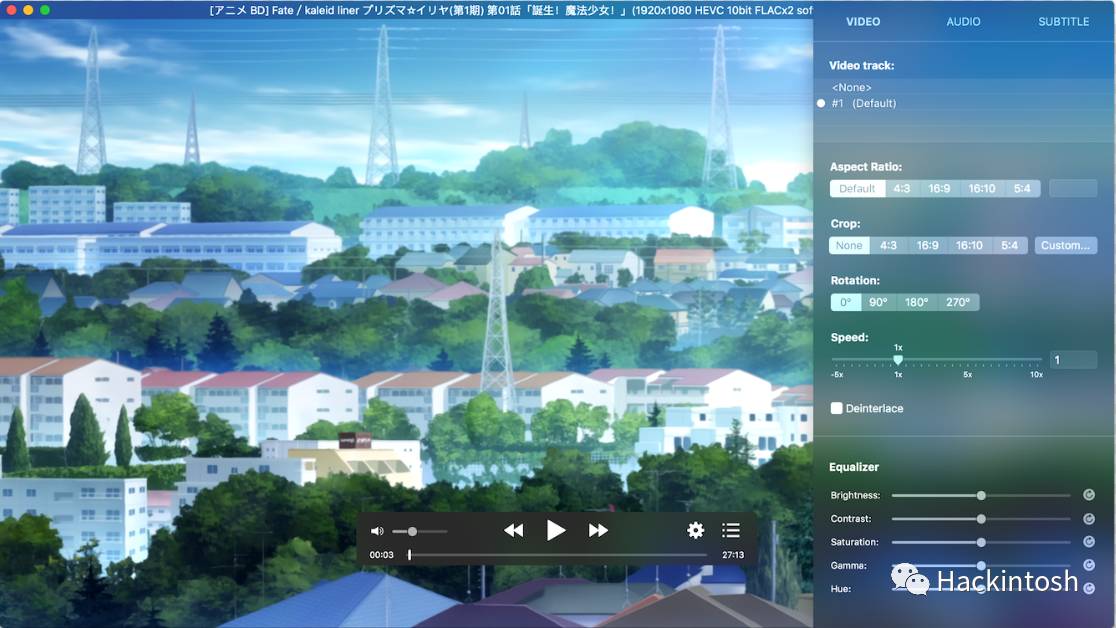This screenshot has width=1116, height=628.
Task: Click the fast-forward control
Action: click(597, 530)
